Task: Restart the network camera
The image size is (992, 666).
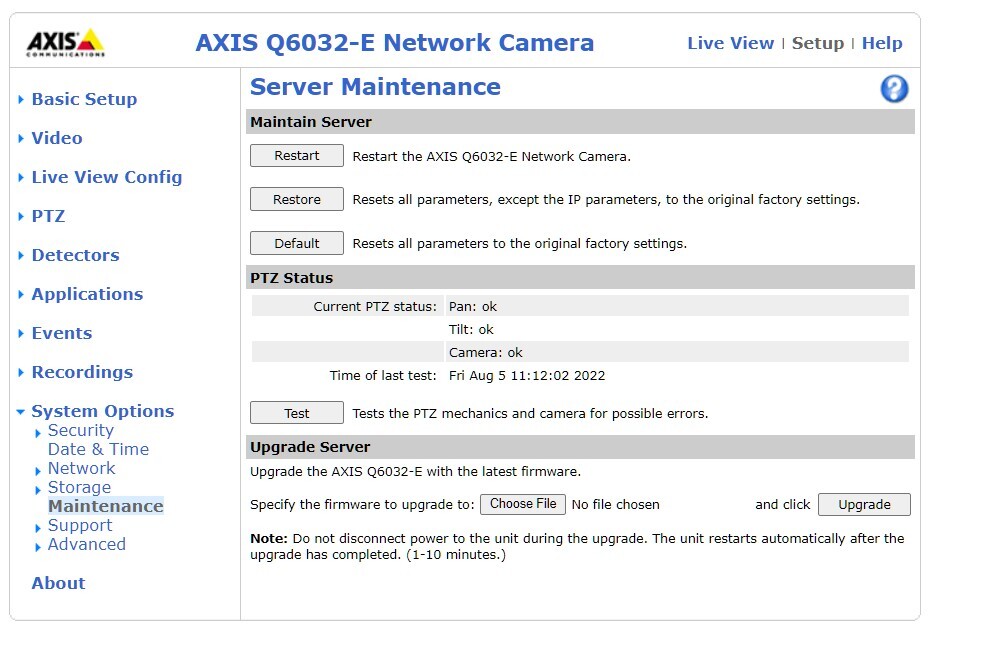Action: [296, 155]
